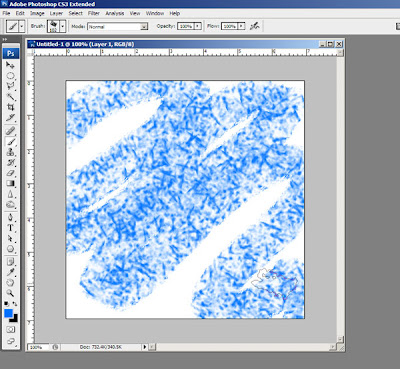
Task: Click the brush tip preview thumbnail
Action: (x=53, y=26)
